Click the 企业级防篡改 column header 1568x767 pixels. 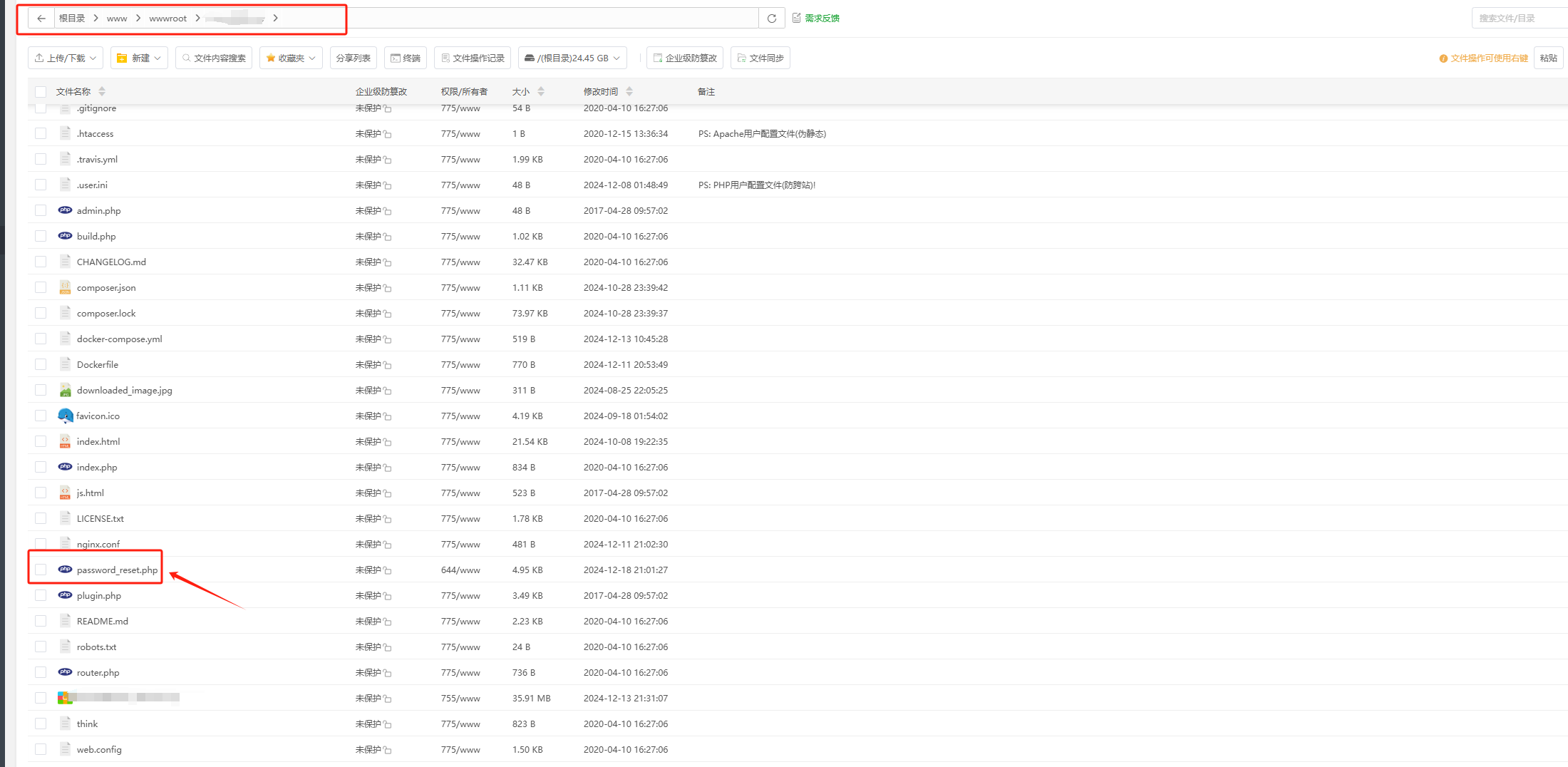[381, 91]
